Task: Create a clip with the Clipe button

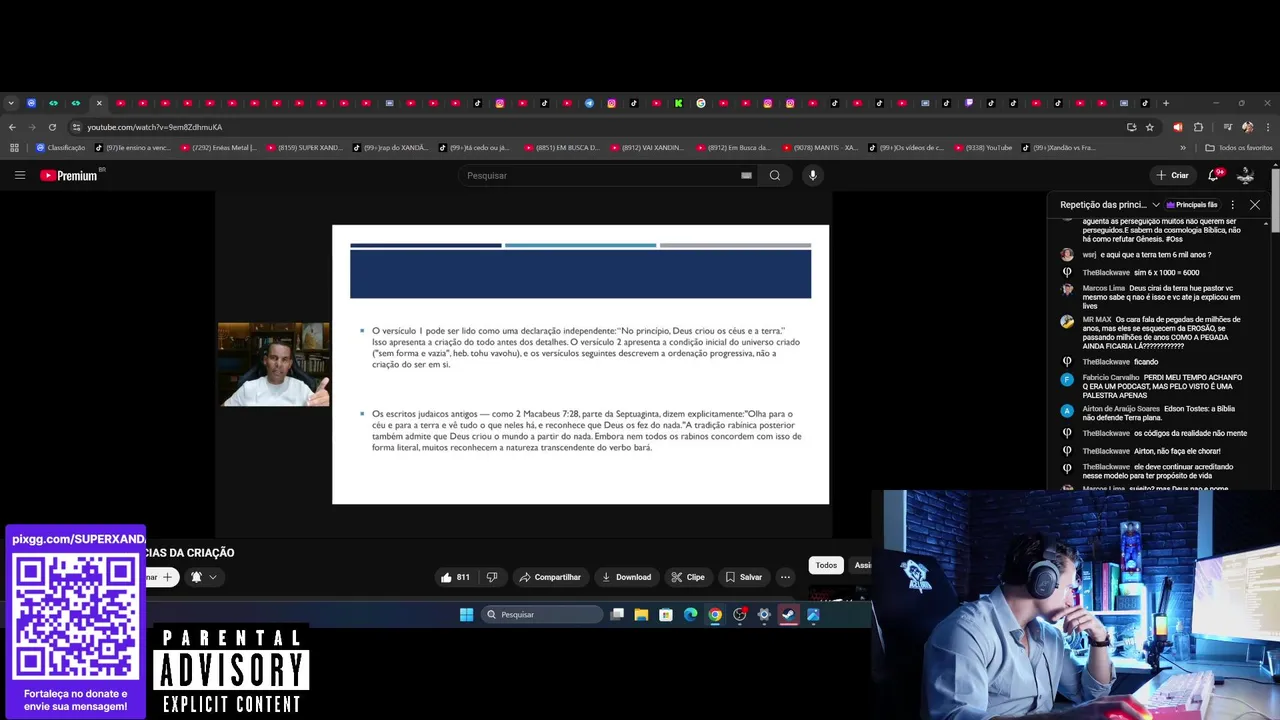Action: [688, 577]
